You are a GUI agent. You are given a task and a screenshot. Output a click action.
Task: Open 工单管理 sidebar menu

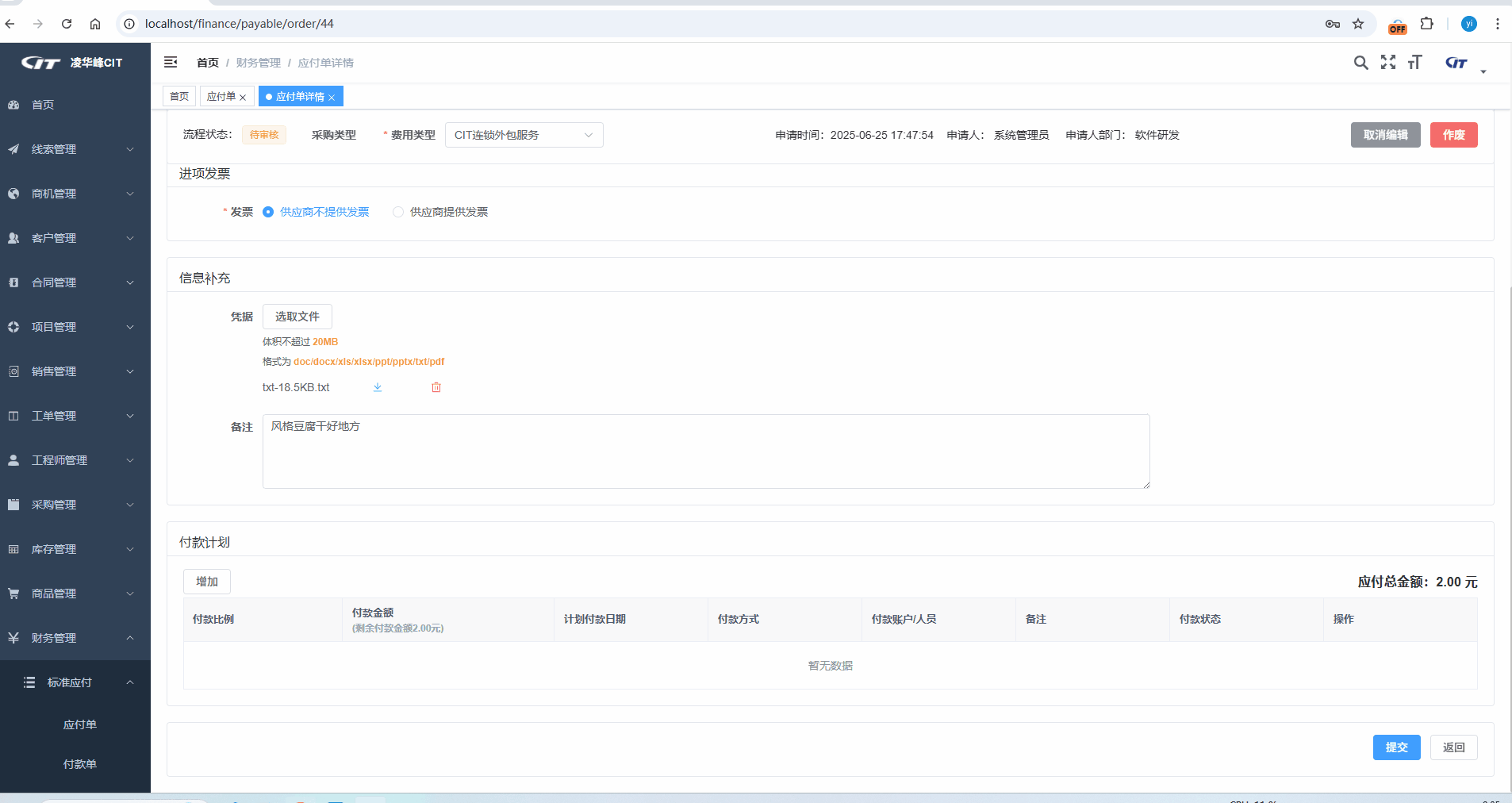(x=75, y=416)
